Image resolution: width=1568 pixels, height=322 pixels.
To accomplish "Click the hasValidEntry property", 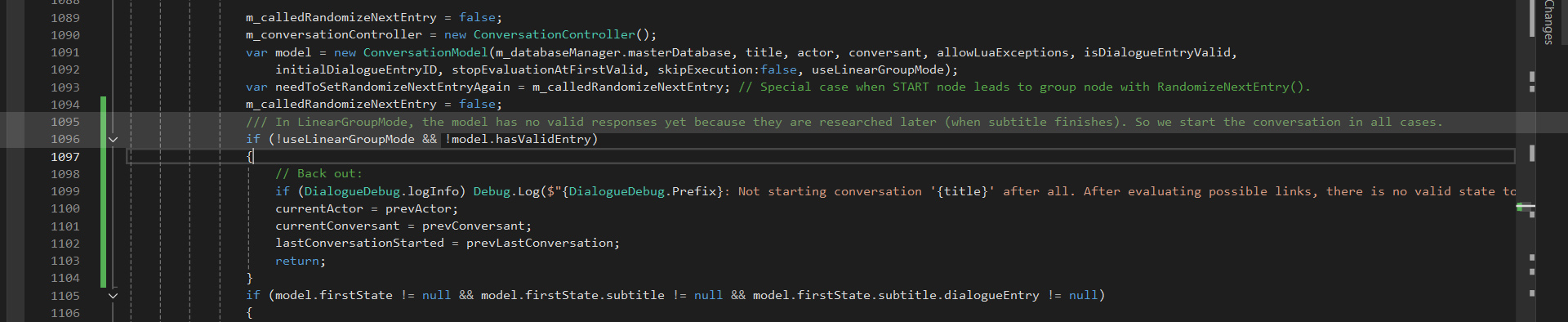I will [x=543, y=139].
